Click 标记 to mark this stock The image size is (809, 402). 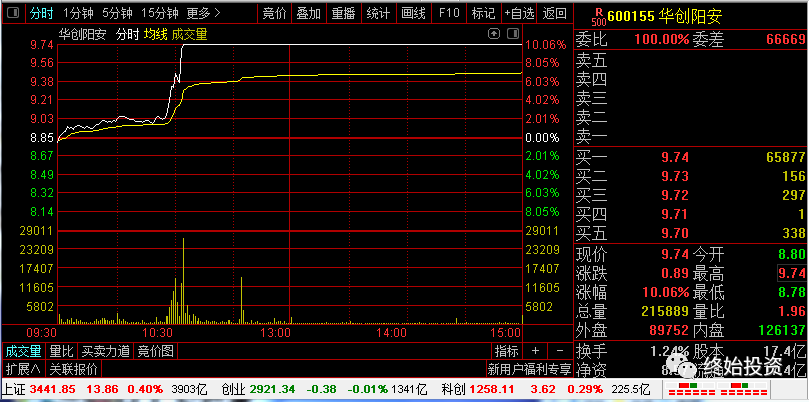[x=483, y=13]
